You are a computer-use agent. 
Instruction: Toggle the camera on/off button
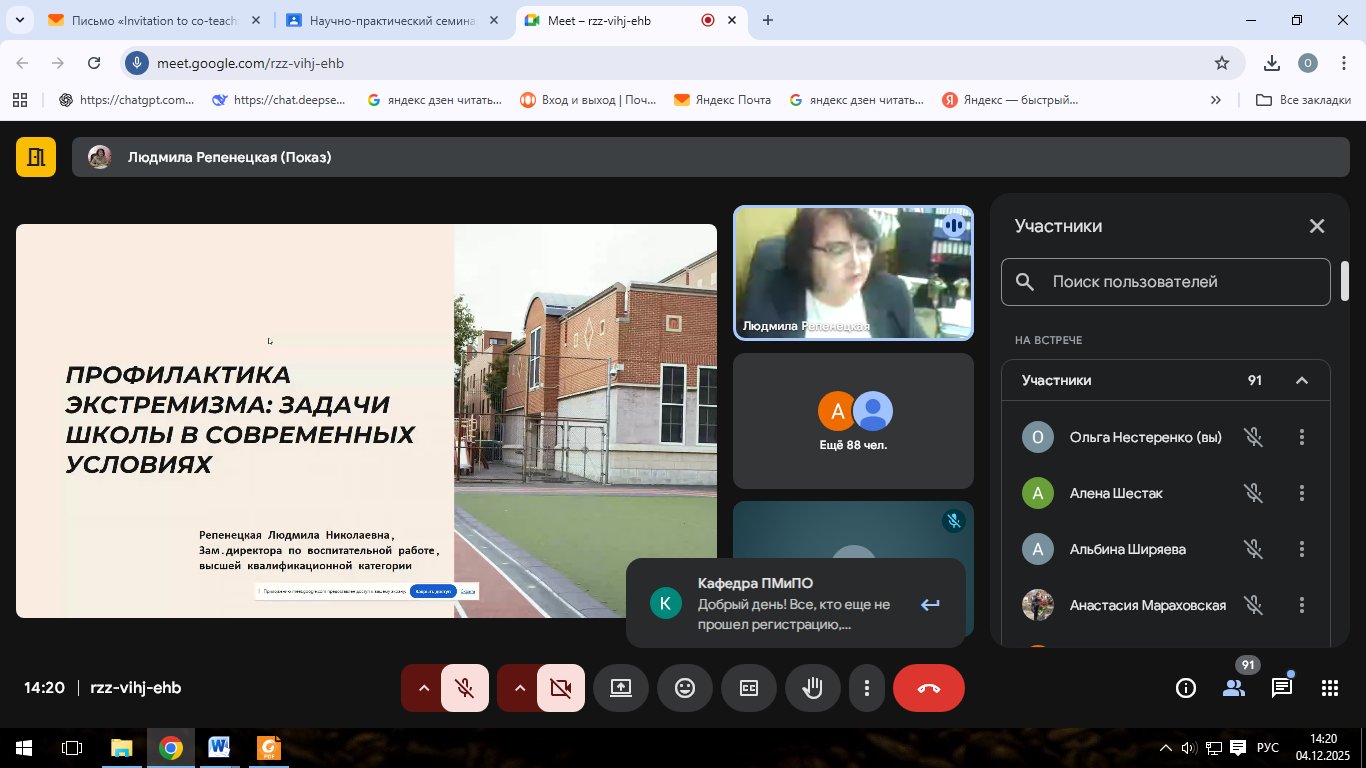click(x=560, y=688)
